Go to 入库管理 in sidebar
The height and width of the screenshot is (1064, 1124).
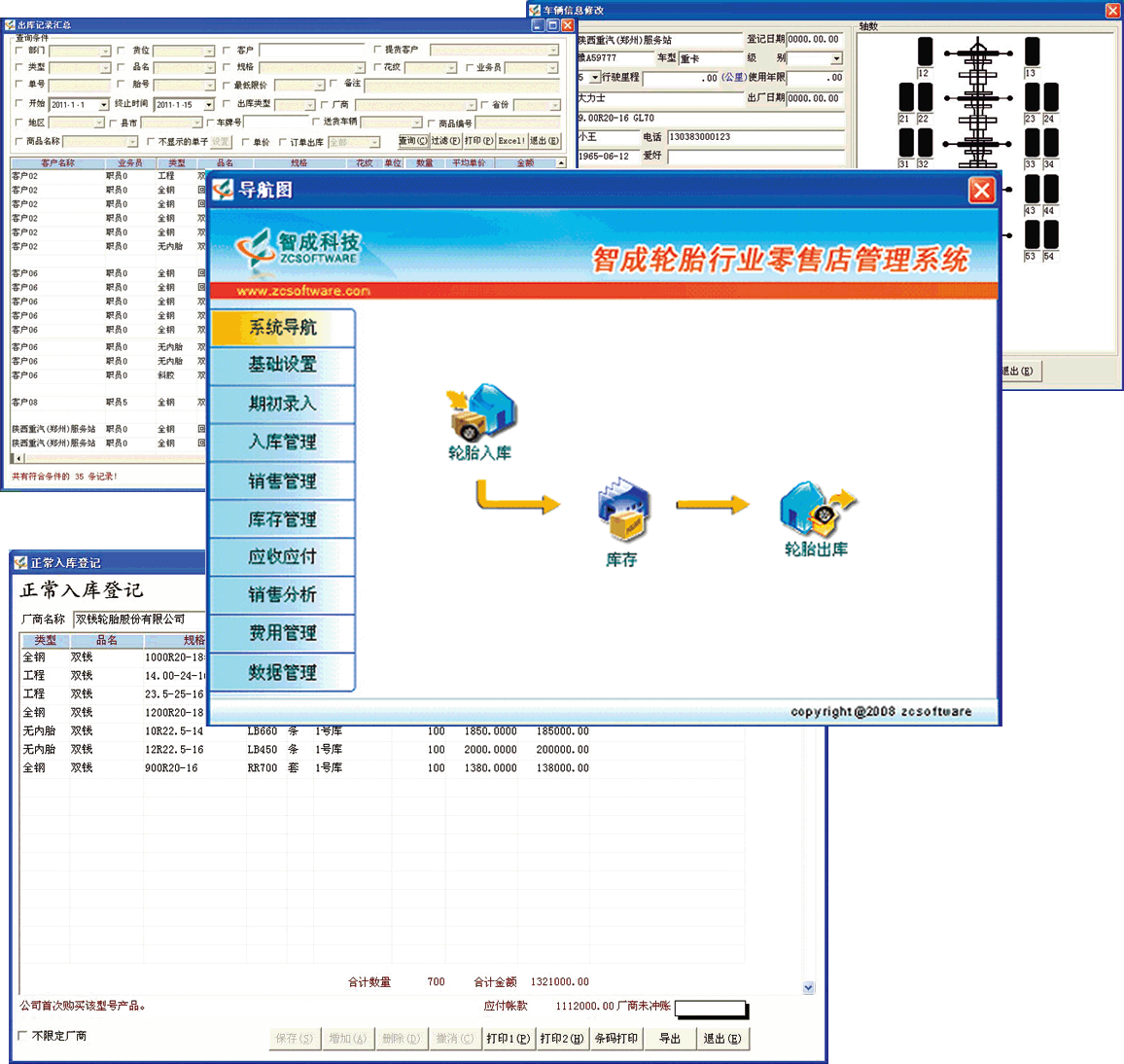(x=282, y=442)
